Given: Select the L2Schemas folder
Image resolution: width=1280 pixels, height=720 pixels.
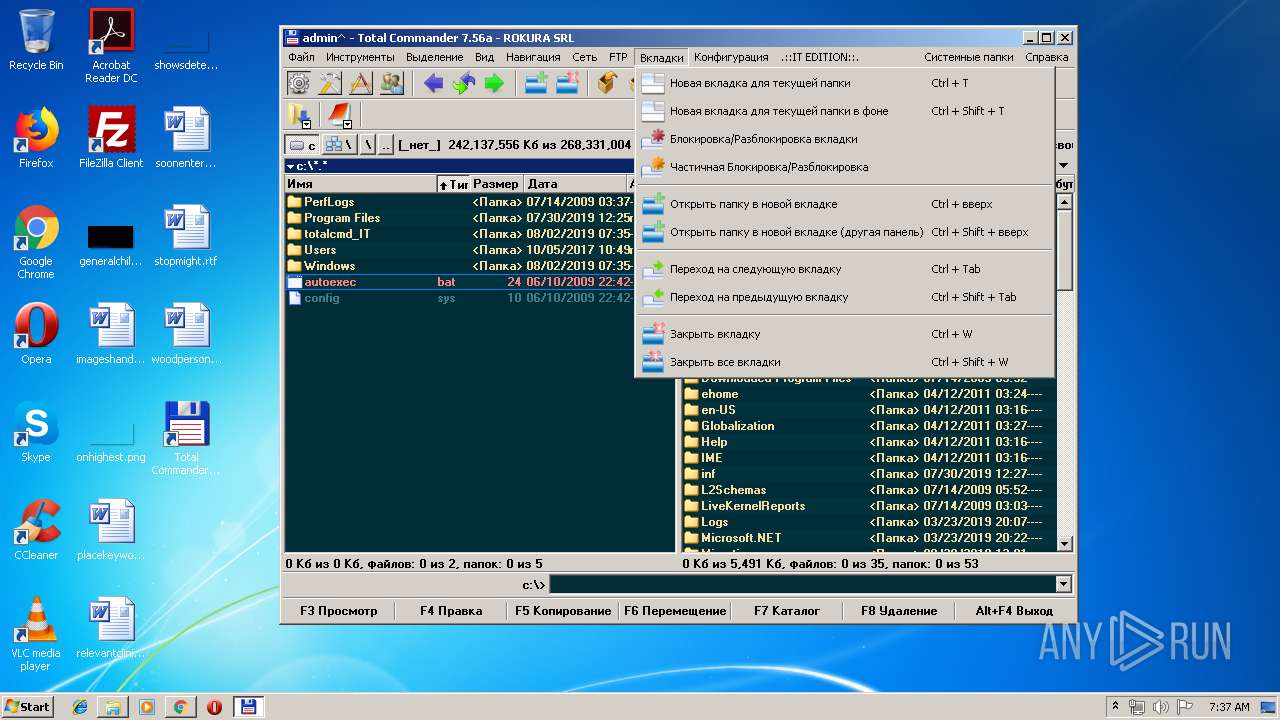Looking at the screenshot, I should click(868, 490).
